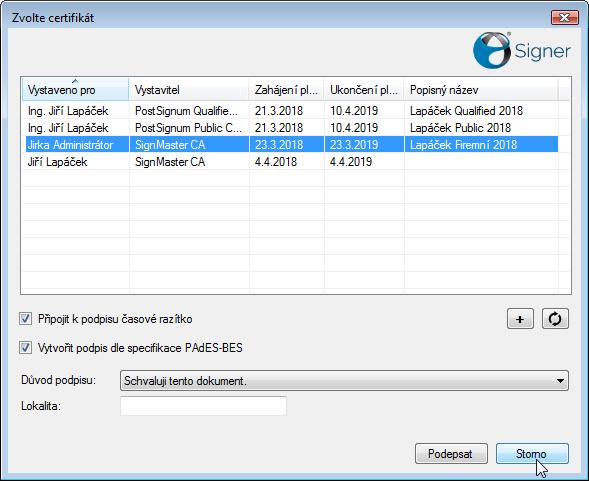Sort by Ukončení pl... column header
Image resolution: width=589 pixels, height=481 pixels.
[364, 89]
